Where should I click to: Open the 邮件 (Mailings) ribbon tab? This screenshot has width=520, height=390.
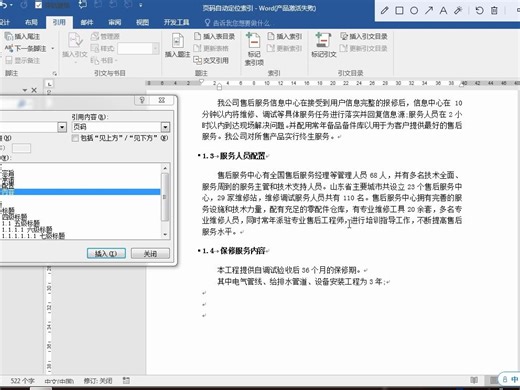tap(87, 22)
